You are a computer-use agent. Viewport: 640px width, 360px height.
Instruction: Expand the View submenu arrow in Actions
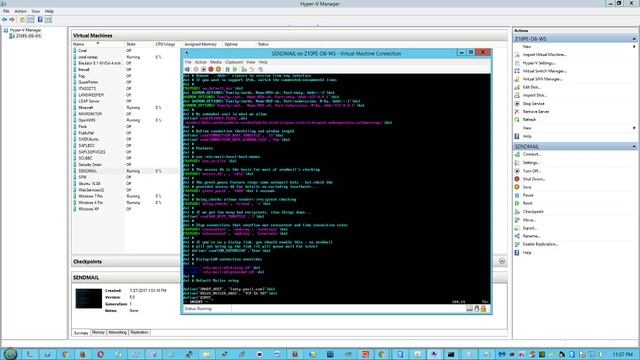[x=634, y=128]
